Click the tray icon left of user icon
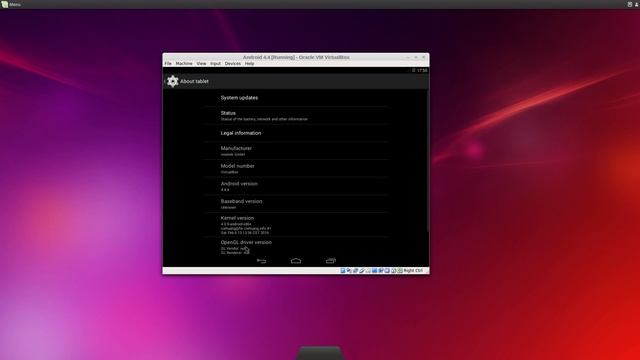640x360 pixels. click(x=630, y=4)
